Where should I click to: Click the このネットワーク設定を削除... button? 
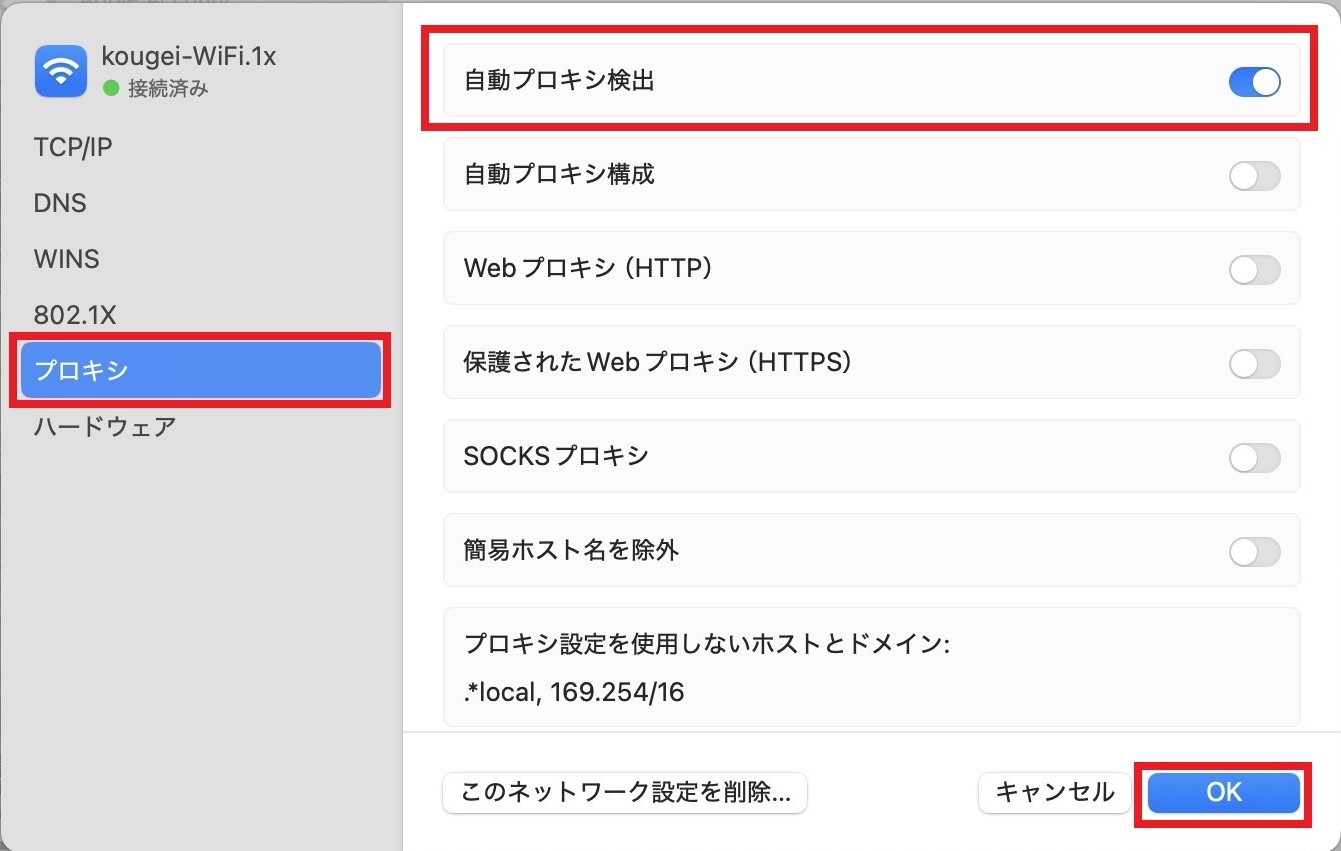pos(625,793)
